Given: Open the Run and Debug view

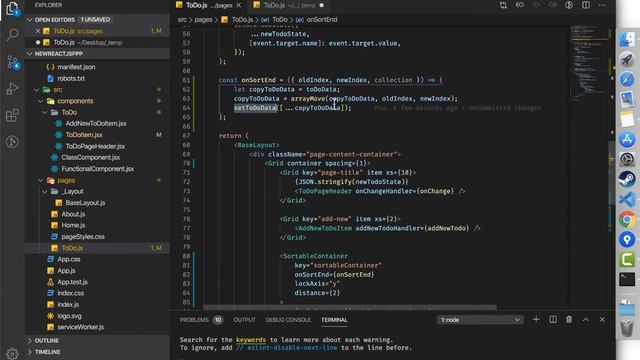Looking at the screenshot, I should pyautogui.click(x=12, y=88).
